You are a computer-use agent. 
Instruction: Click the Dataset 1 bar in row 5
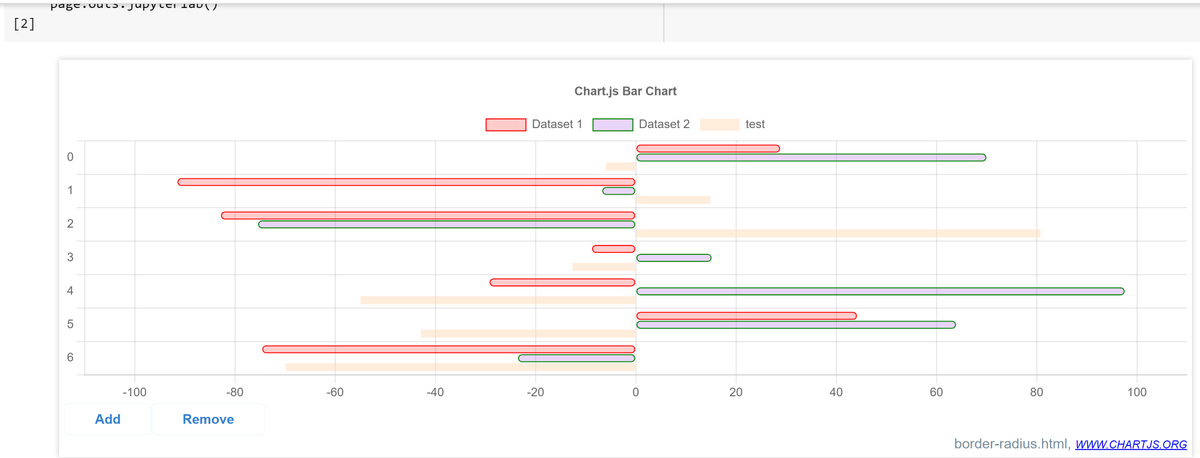pos(746,316)
